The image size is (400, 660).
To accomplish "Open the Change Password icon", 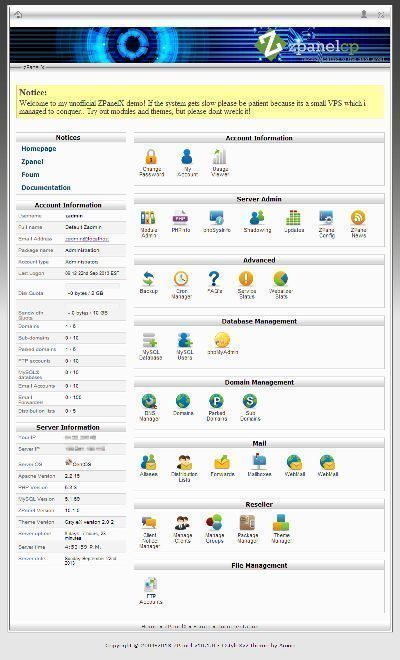I will 151,157.
